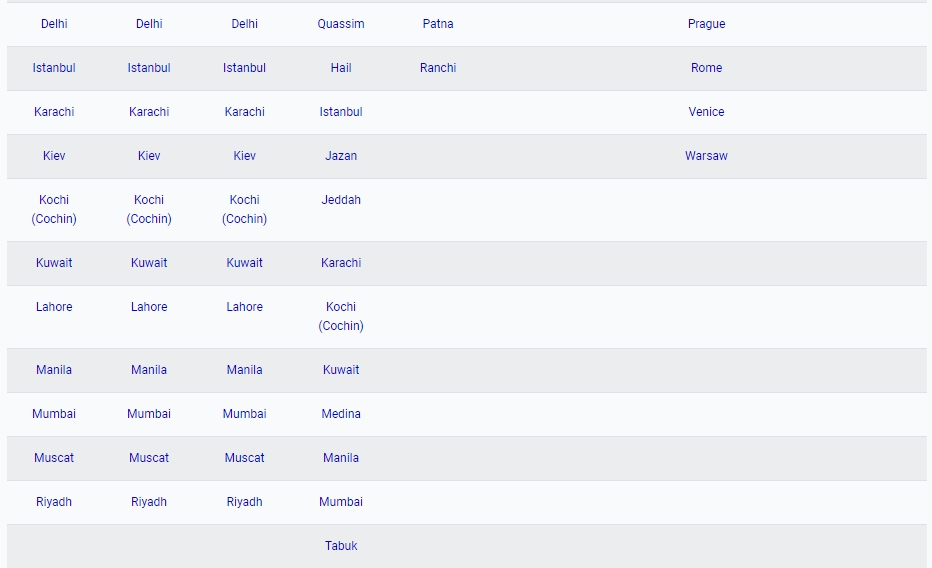The image size is (932, 568).
Task: Click the Jazan city link
Action: [341, 156]
